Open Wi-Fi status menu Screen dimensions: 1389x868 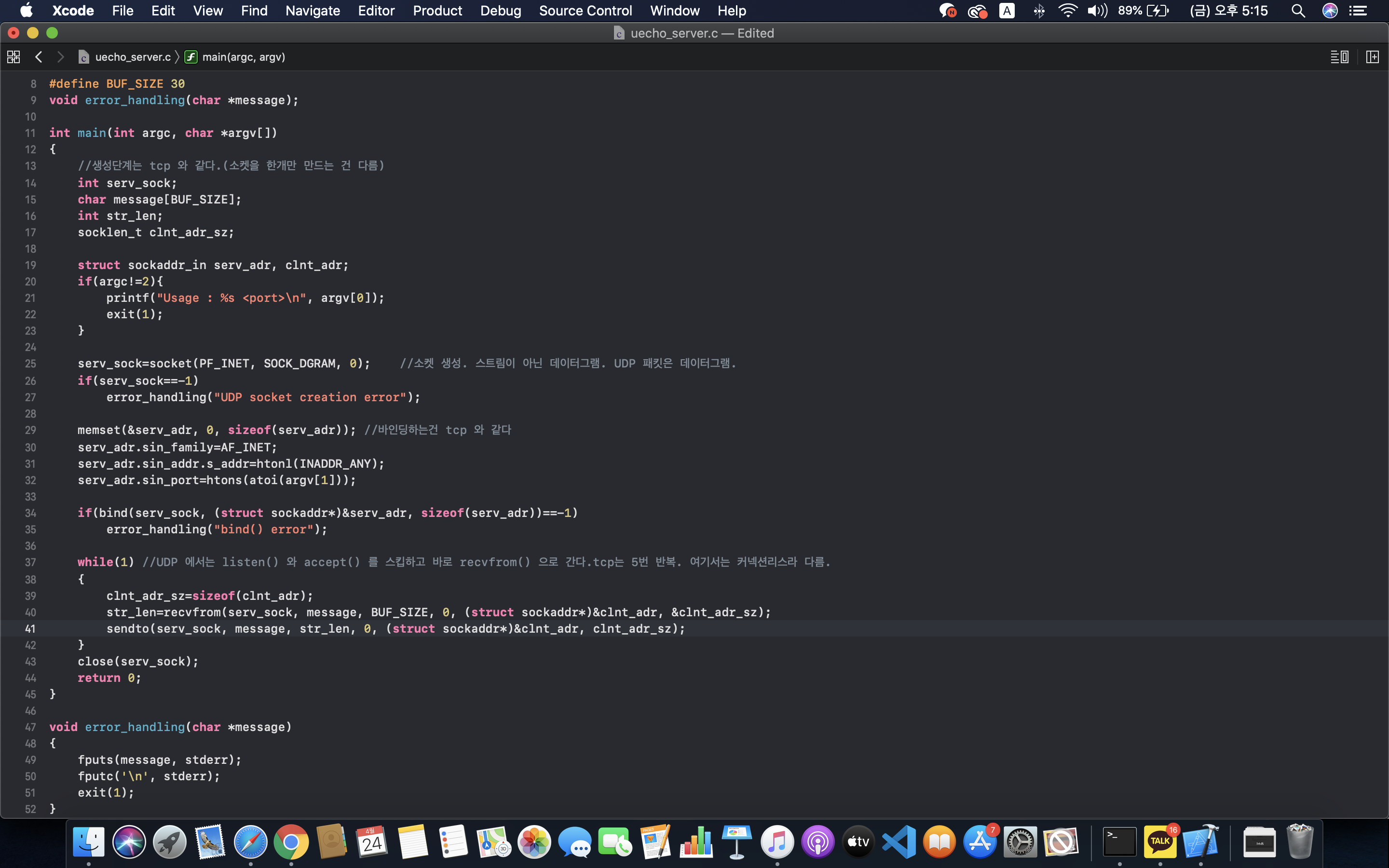coord(1068,11)
